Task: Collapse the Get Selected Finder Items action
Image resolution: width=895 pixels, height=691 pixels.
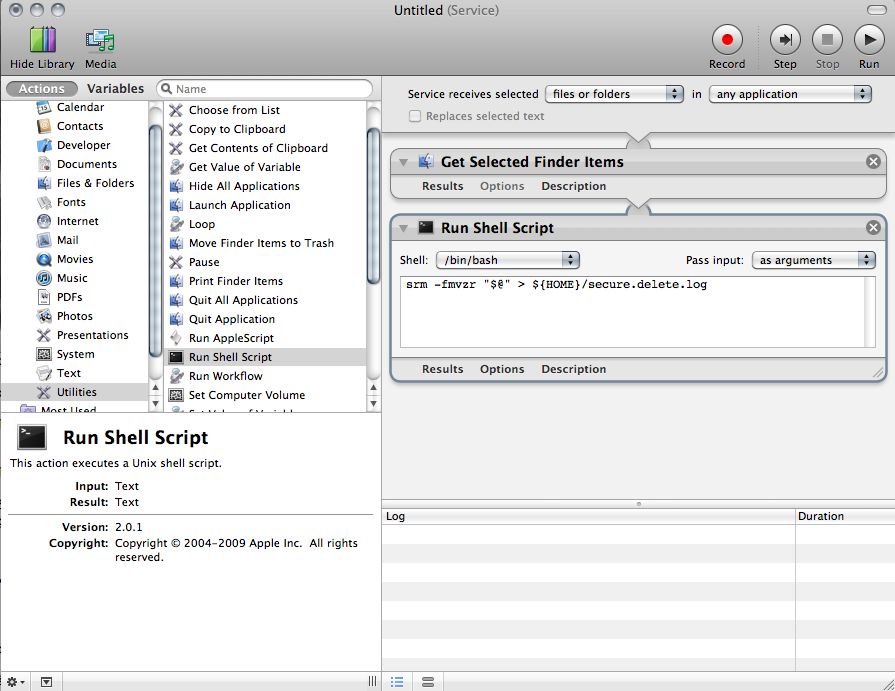Action: pyautogui.click(x=404, y=163)
